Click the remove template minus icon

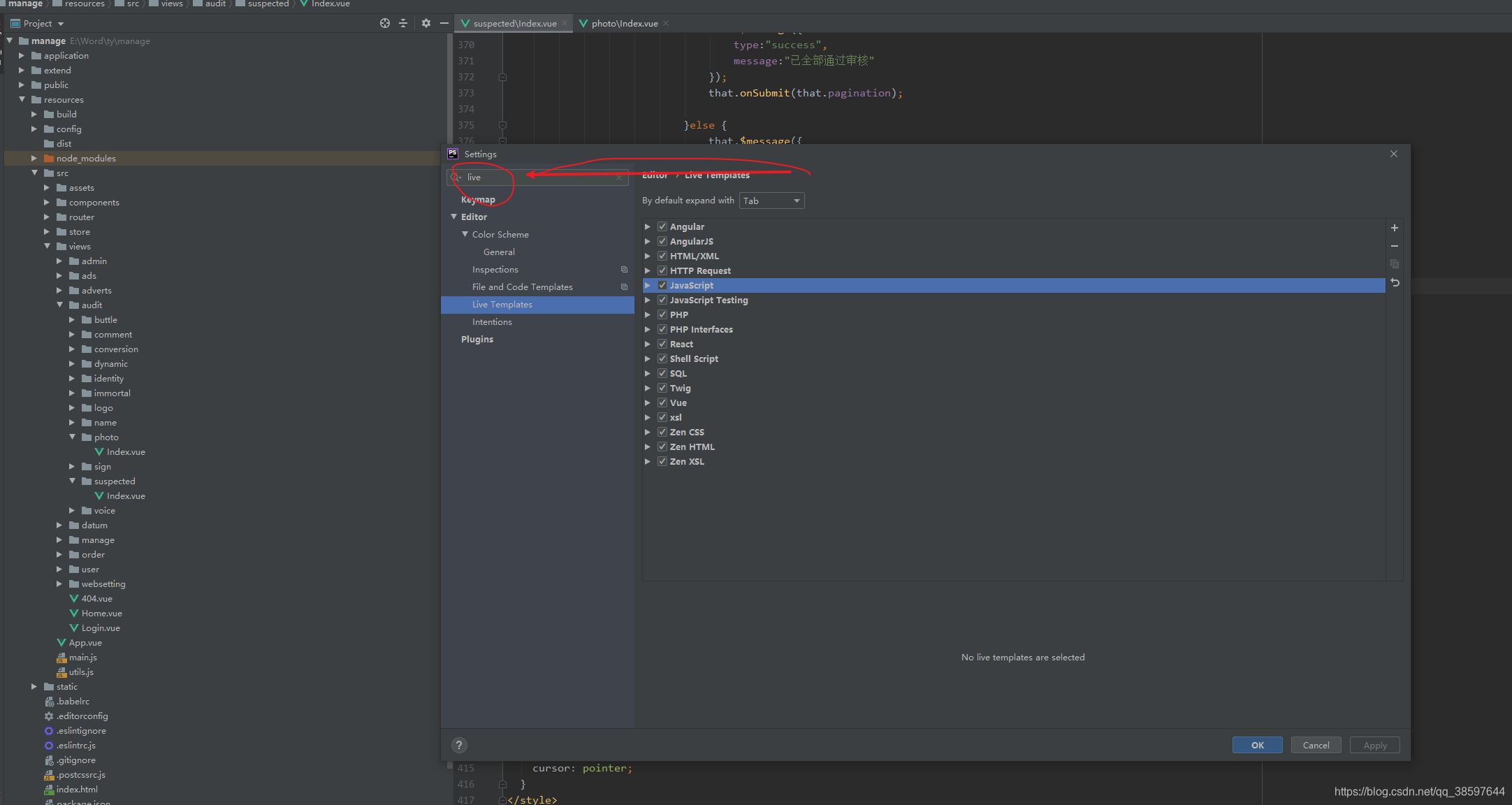point(1394,246)
